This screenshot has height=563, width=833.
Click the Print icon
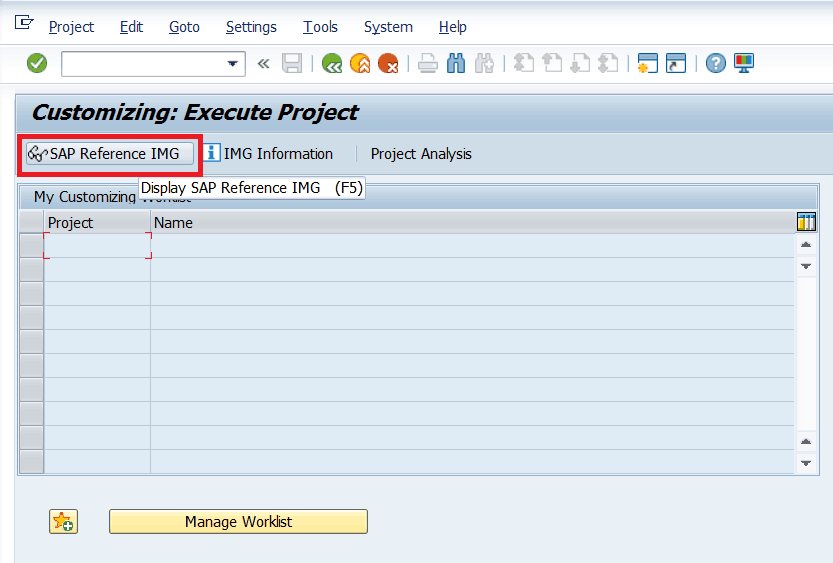pos(428,63)
